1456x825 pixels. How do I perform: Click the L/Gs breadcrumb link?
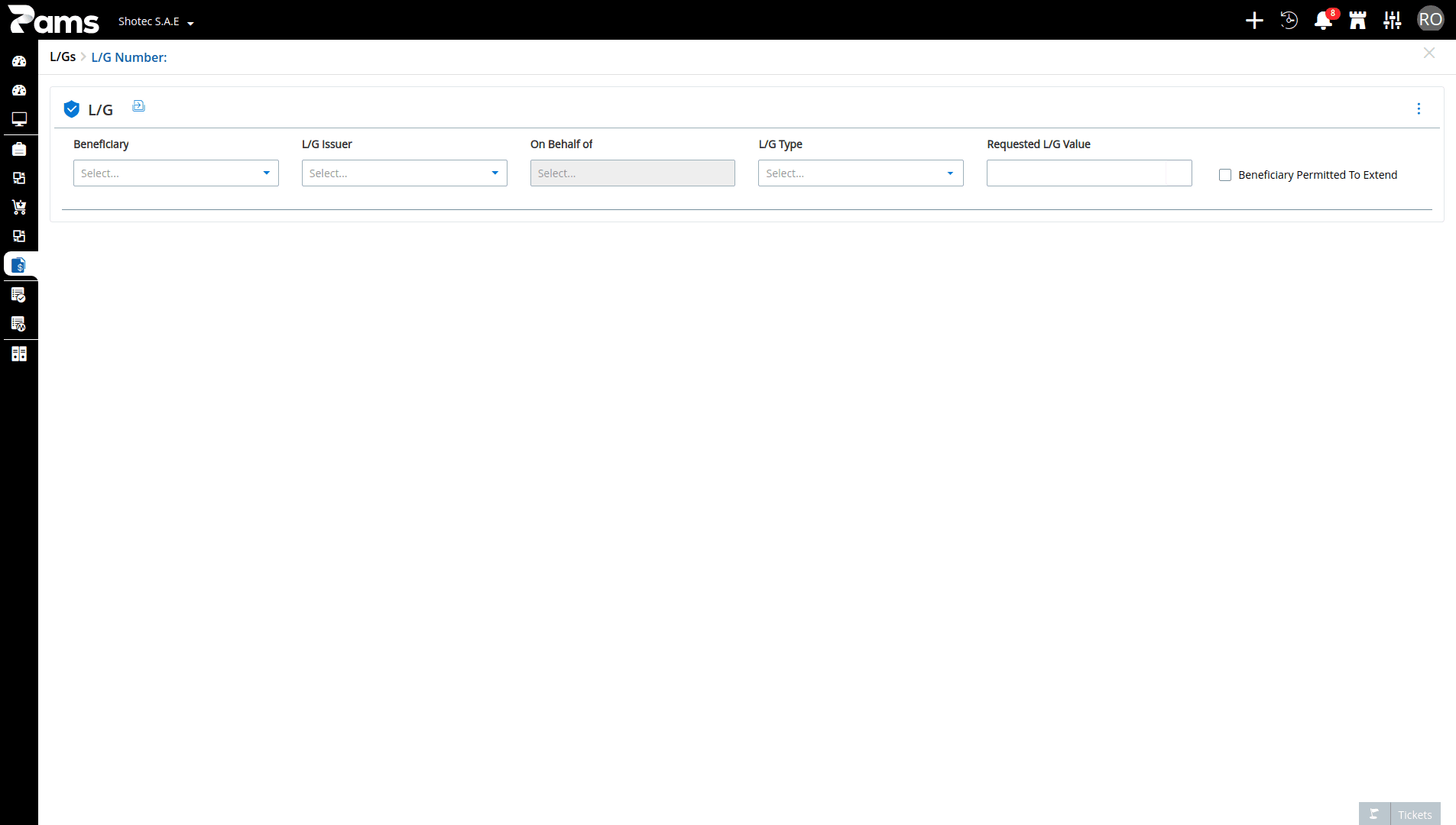pyautogui.click(x=63, y=57)
